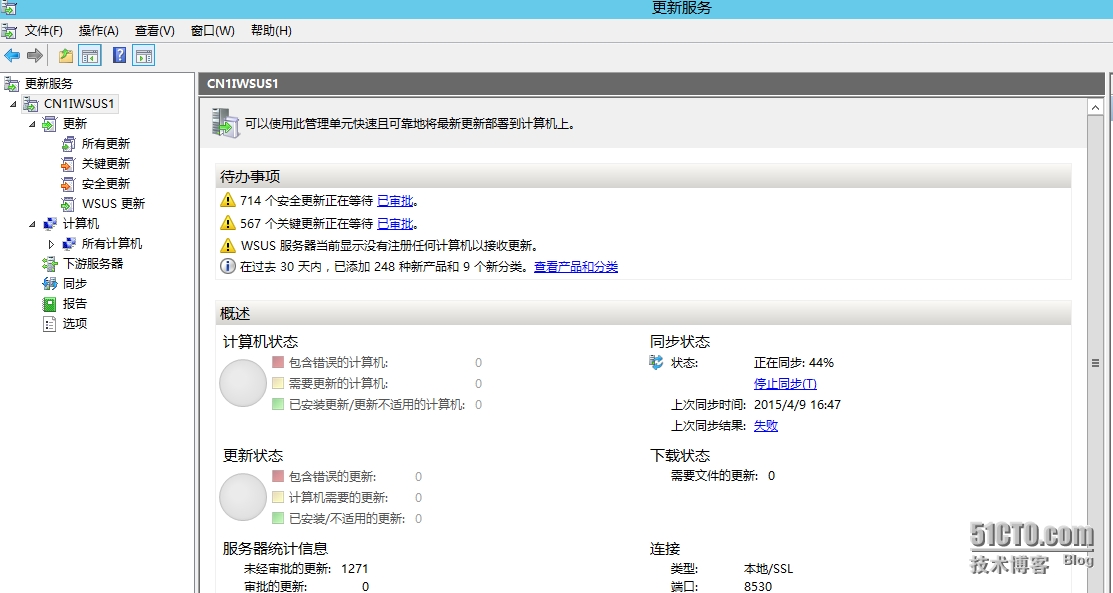Click the 安全更新 item icon

click(x=68, y=183)
